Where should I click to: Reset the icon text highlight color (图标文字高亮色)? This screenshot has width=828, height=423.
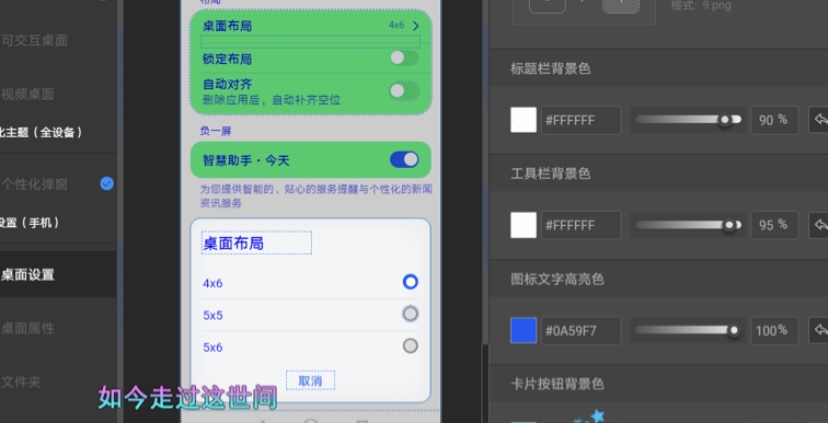pos(818,330)
